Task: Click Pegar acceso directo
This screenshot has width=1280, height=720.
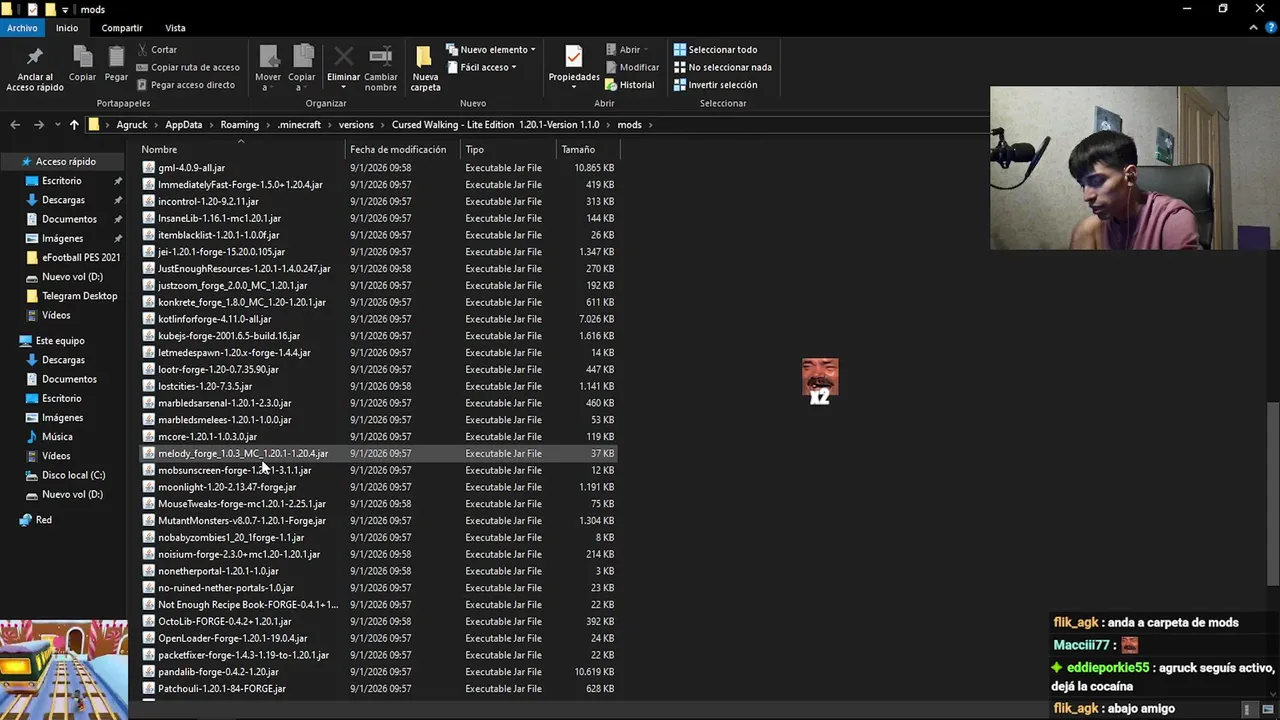Action: 184,85
